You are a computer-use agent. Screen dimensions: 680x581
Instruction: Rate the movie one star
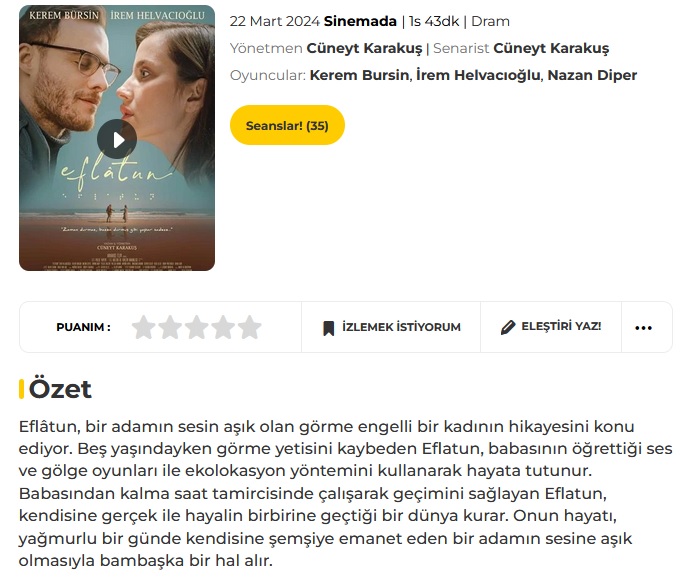[x=144, y=327]
